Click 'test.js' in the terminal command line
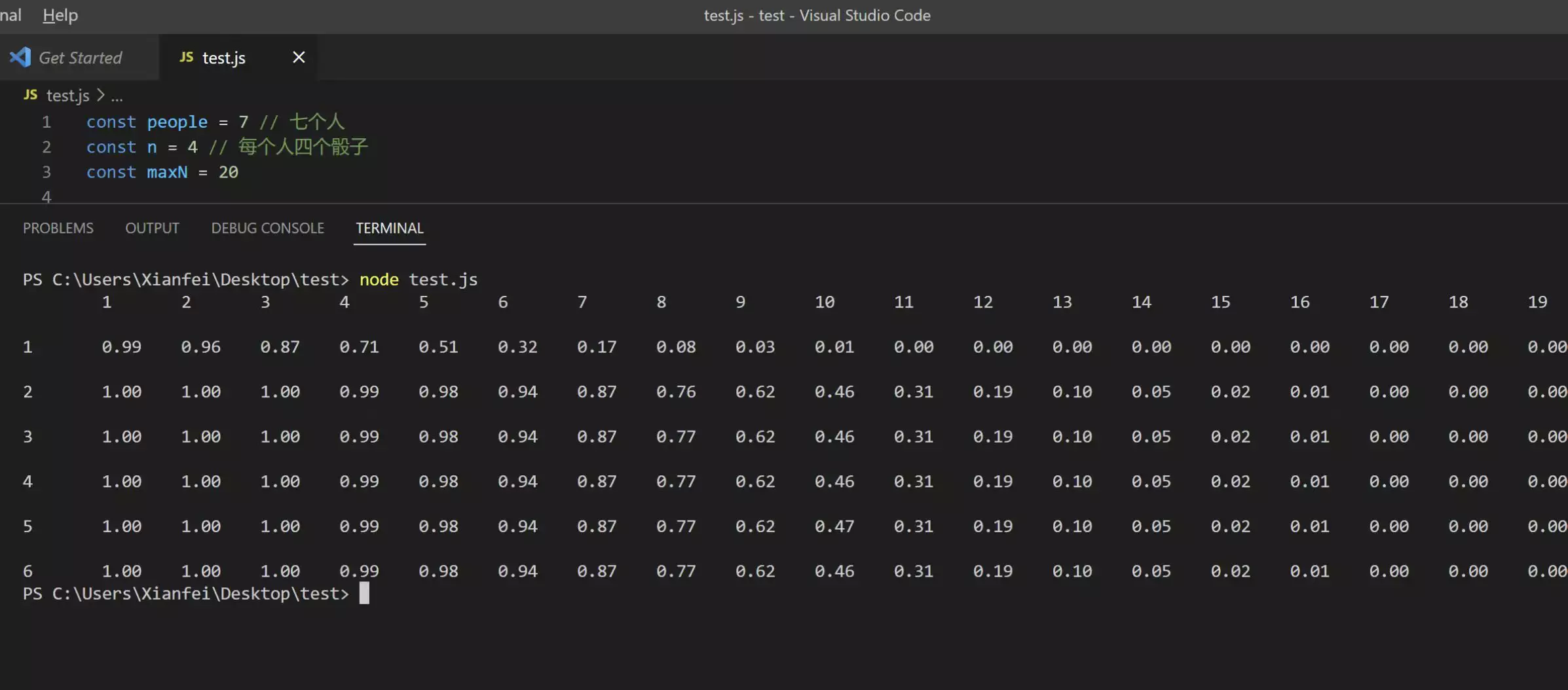The image size is (1568, 690). click(x=443, y=280)
